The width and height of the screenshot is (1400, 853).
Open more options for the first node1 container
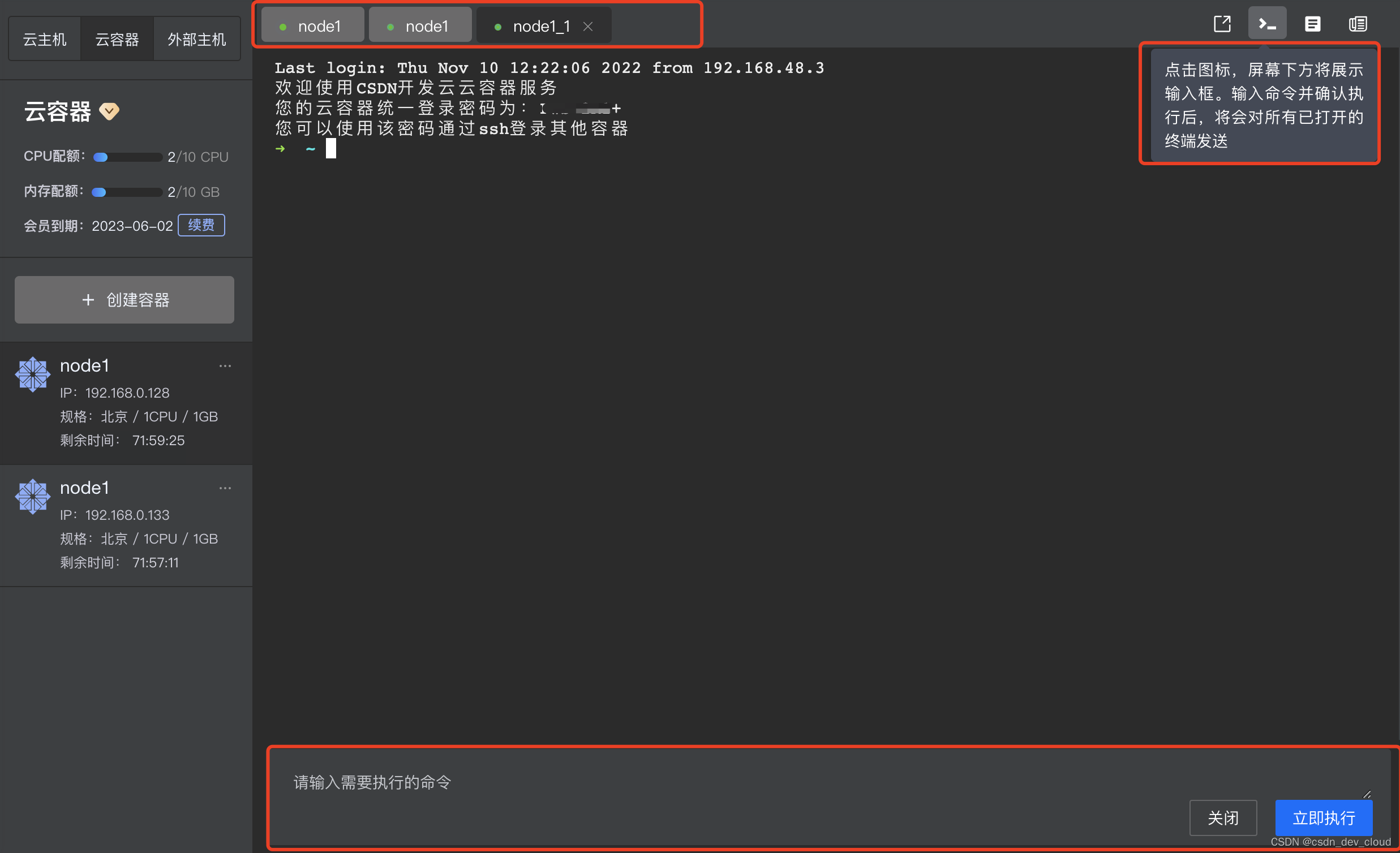pos(225,366)
